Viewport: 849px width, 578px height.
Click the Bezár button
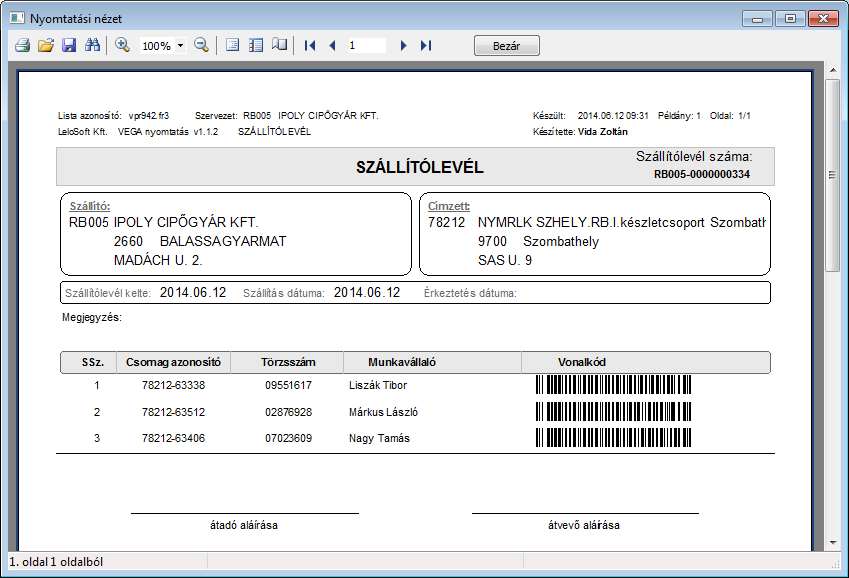coord(507,46)
